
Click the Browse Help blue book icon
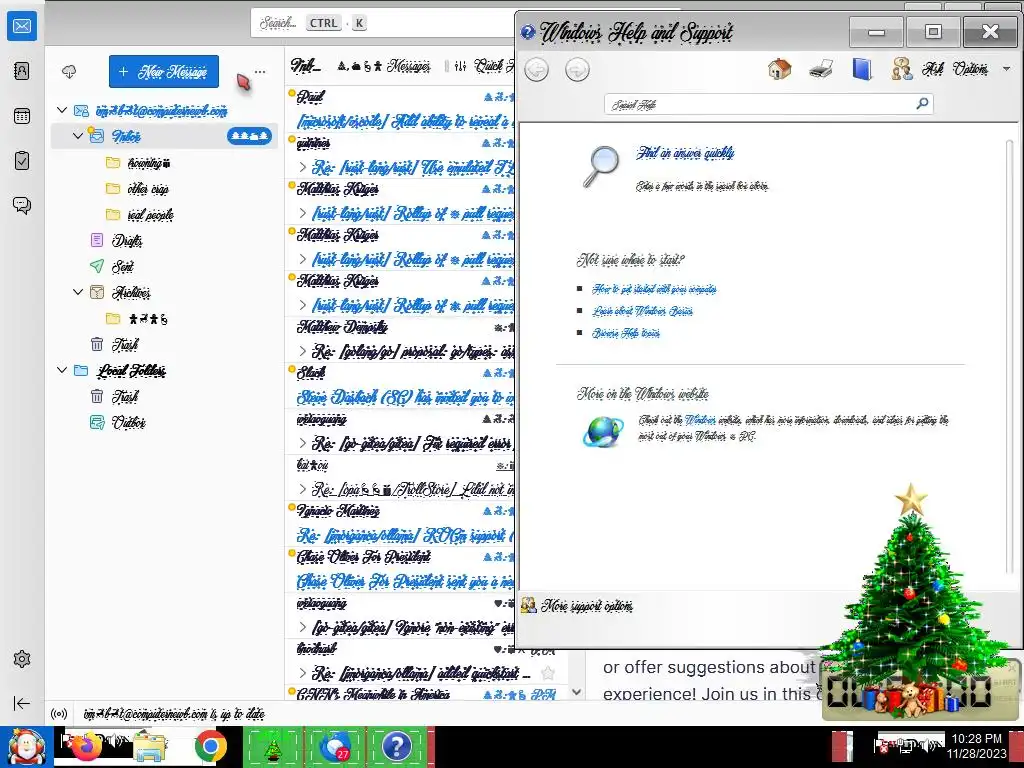[x=862, y=69]
